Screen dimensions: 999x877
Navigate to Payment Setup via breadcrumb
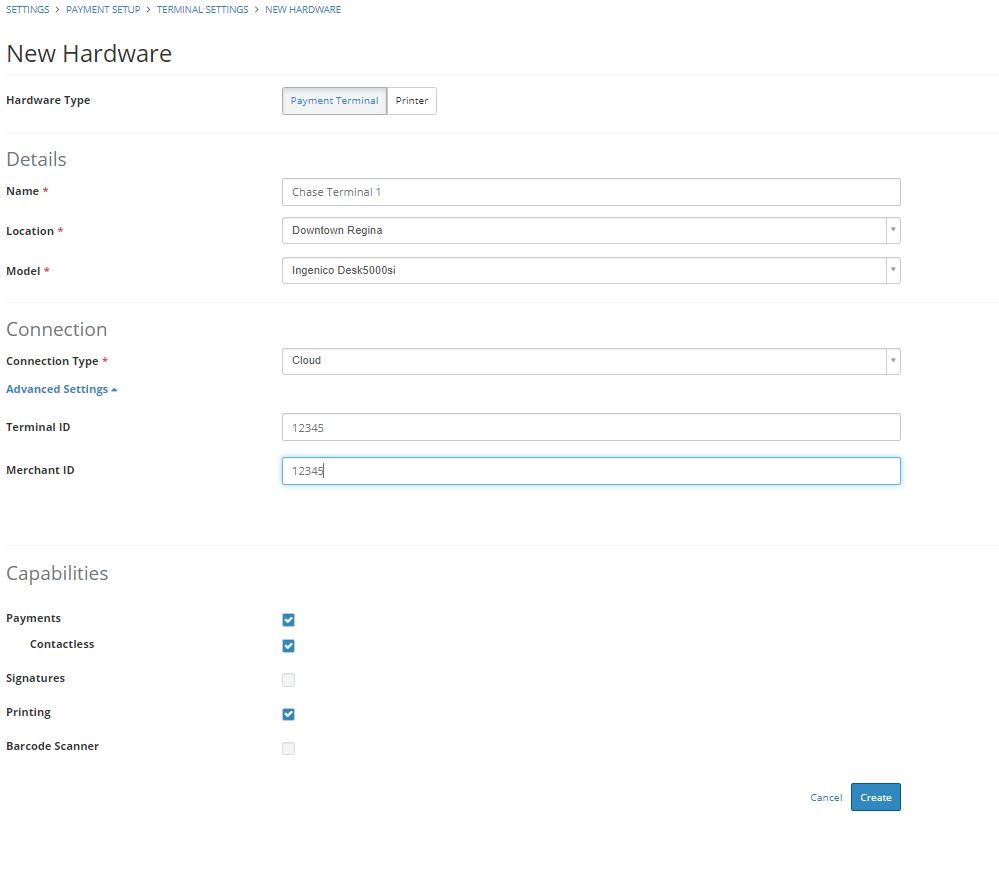(x=102, y=9)
